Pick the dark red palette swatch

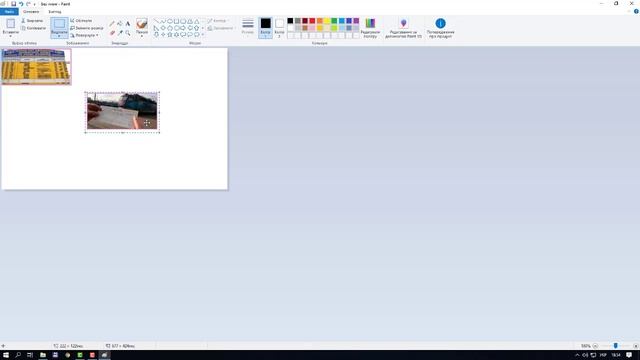pyautogui.click(x=305, y=21)
